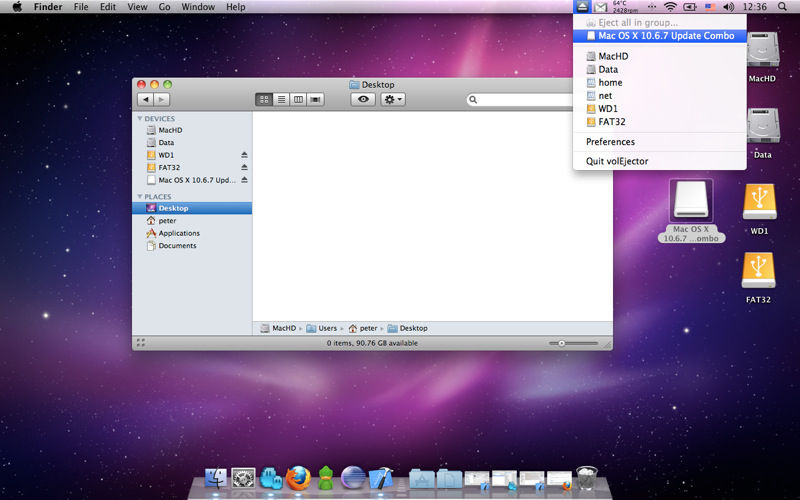Click the volume speaker icon
Screen dimensions: 800x500
pos(729,7)
